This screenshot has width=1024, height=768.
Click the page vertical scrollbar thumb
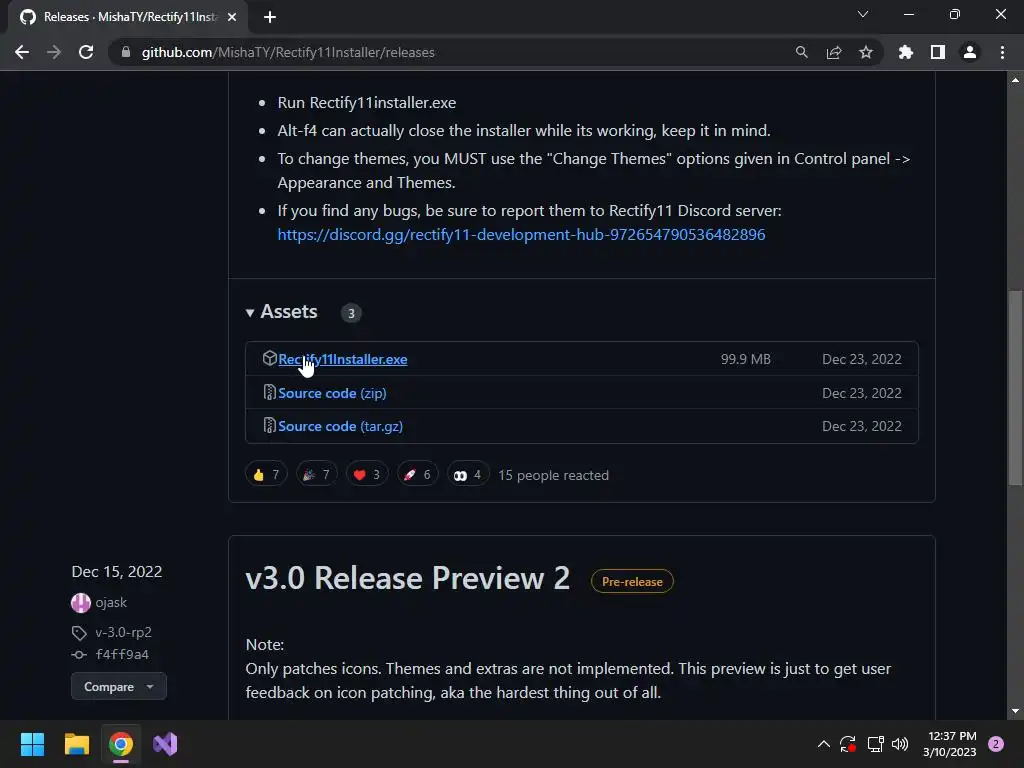[1015, 388]
